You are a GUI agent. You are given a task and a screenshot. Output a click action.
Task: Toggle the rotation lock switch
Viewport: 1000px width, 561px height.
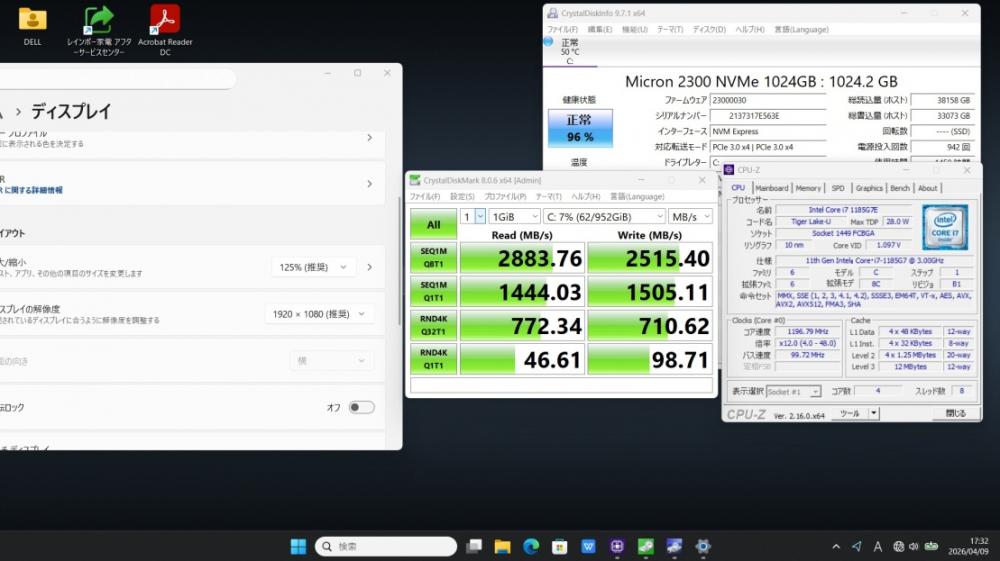point(361,407)
